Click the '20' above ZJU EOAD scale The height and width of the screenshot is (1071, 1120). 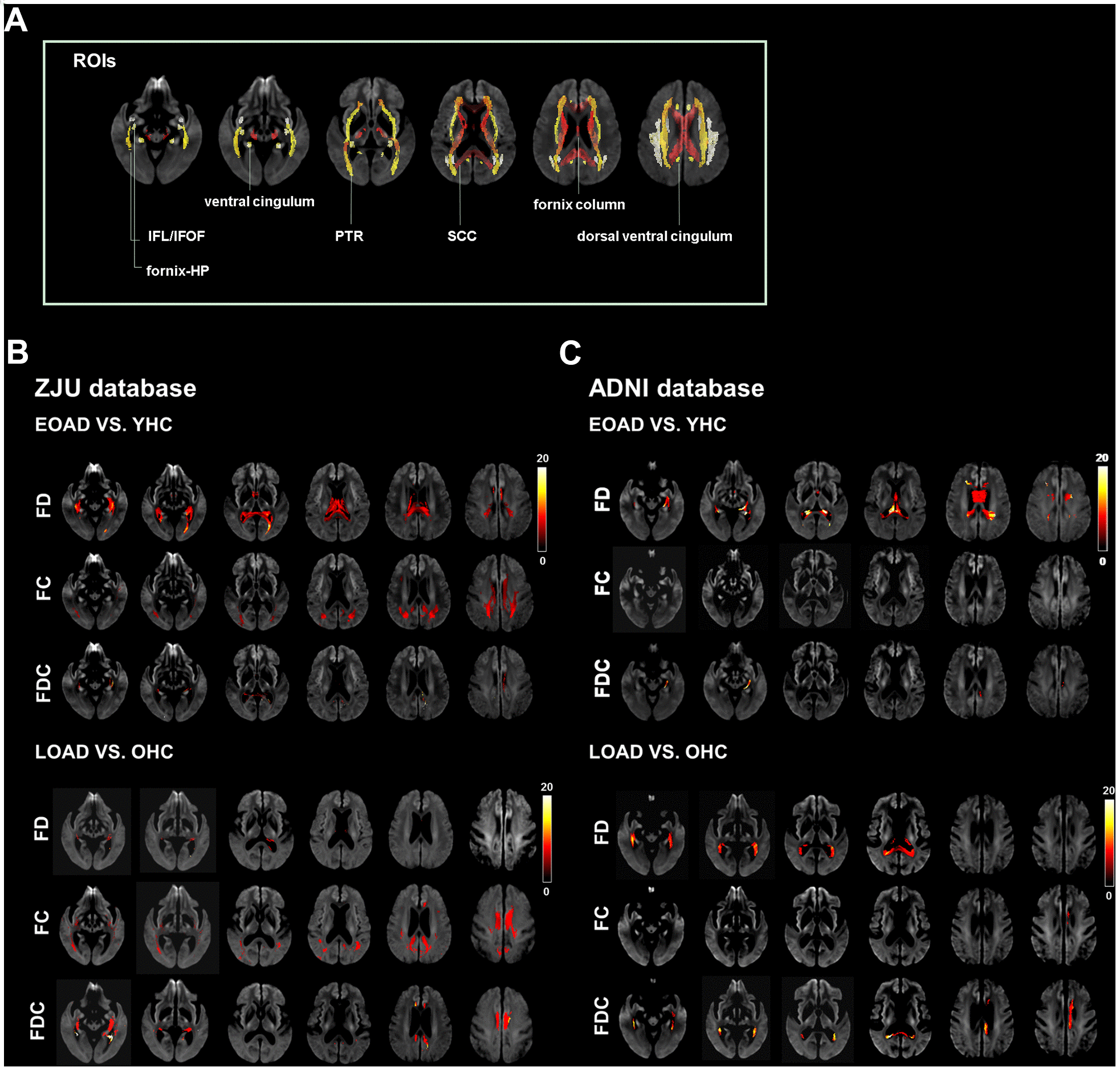point(542,458)
